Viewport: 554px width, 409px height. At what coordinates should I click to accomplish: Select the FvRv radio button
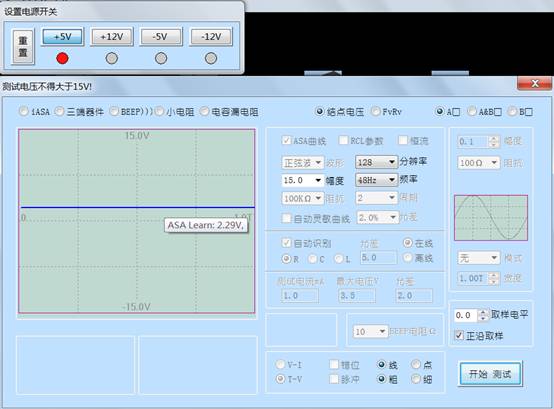375,112
